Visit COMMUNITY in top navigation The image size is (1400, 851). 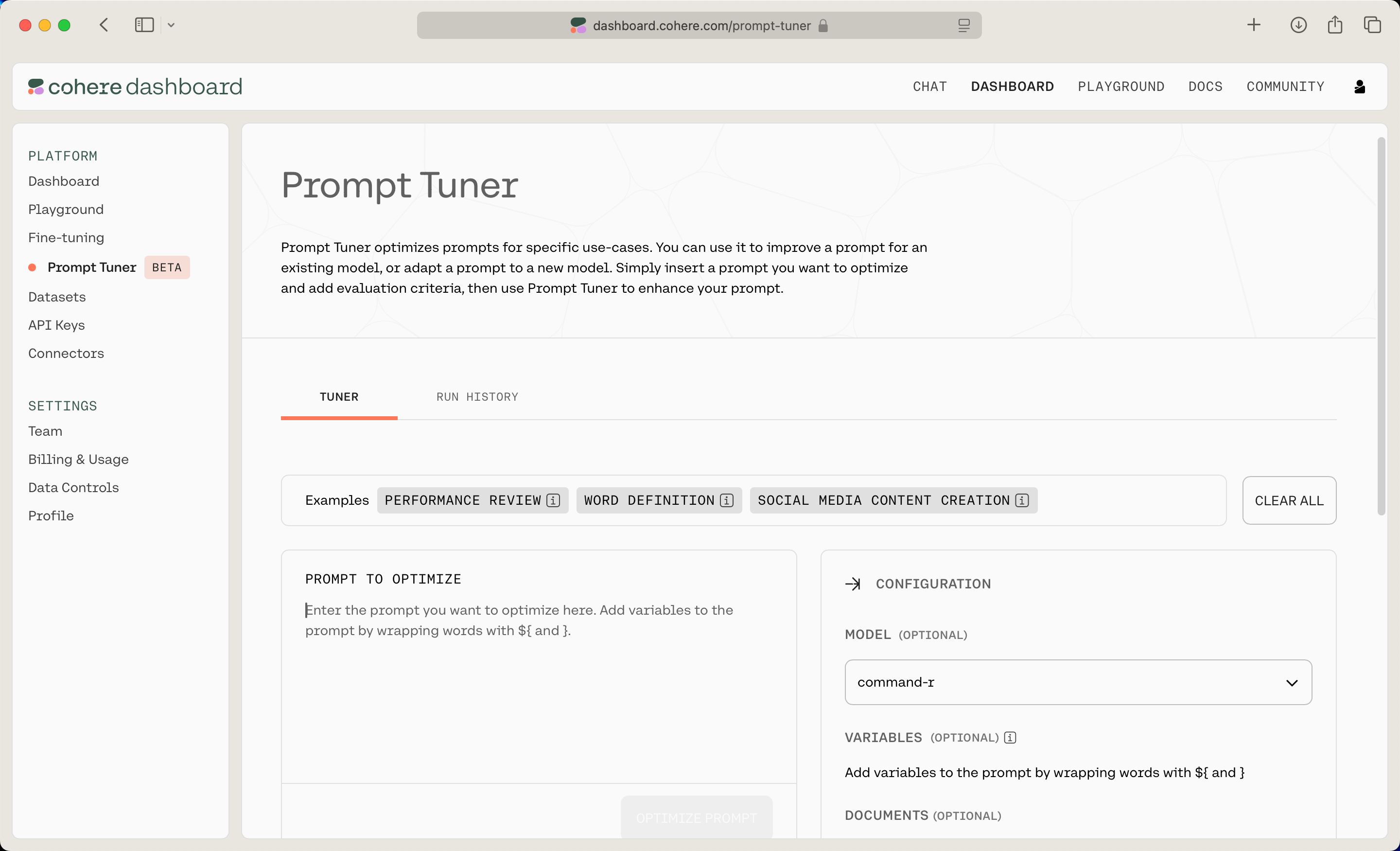pyautogui.click(x=1285, y=87)
